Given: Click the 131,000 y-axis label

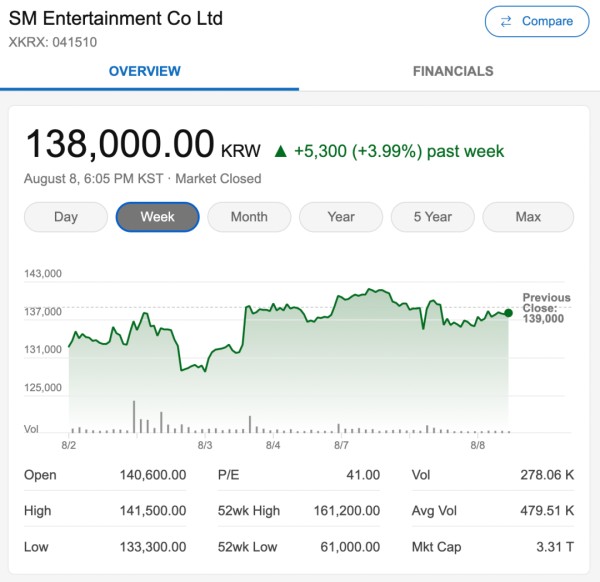Looking at the screenshot, I should 43,350.
